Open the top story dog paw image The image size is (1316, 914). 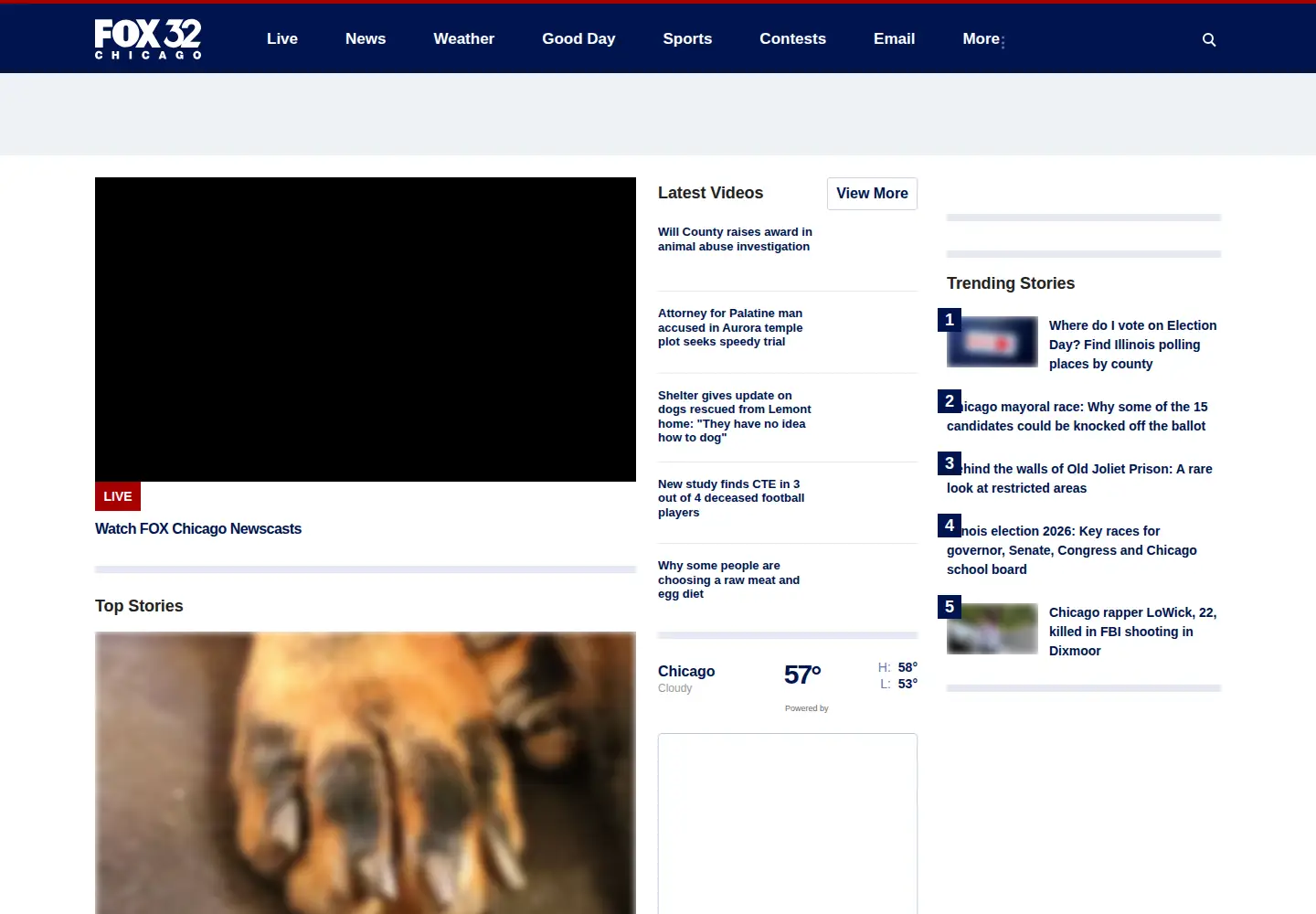[366, 773]
